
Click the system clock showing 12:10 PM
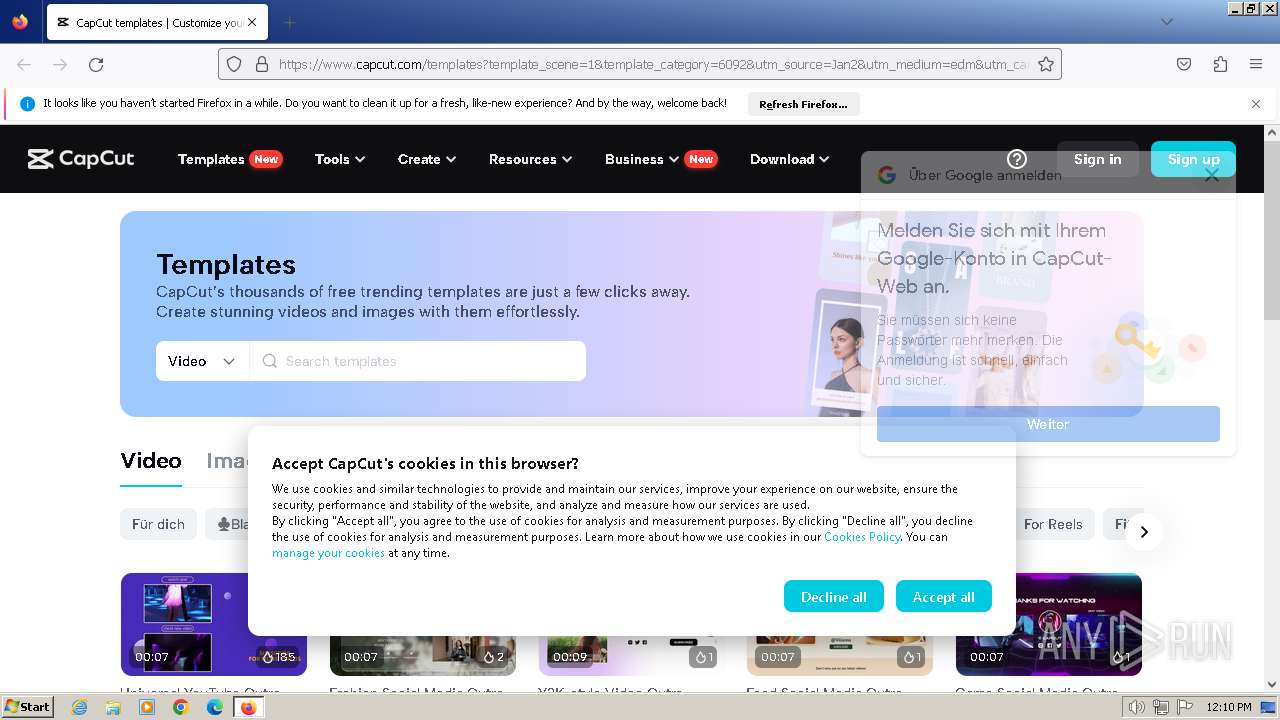tap(1229, 707)
